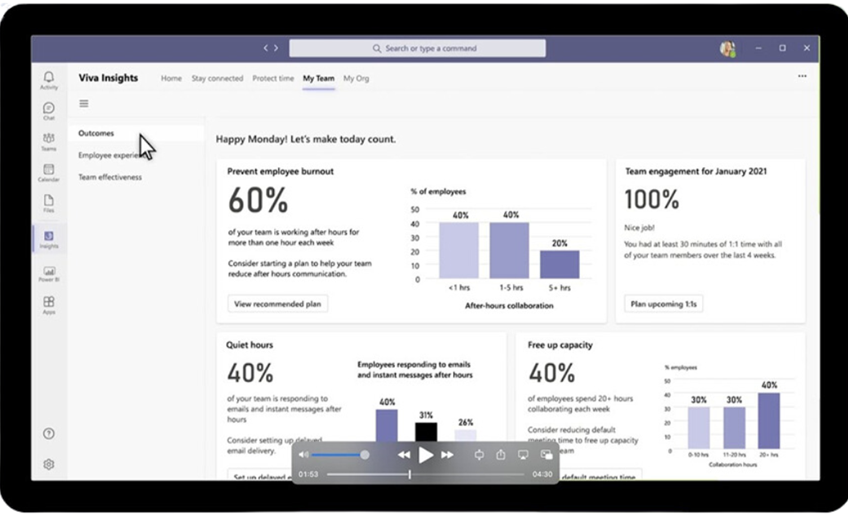Select Outcomes in the left menu
848x514 pixels.
click(x=136, y=133)
